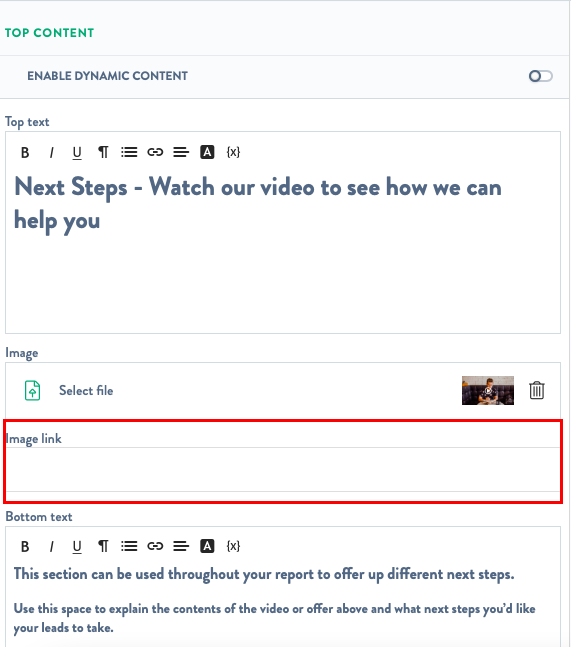Viewport: 571px width, 647px height.
Task: Delete the uploaded image with trash icon
Action: point(537,390)
